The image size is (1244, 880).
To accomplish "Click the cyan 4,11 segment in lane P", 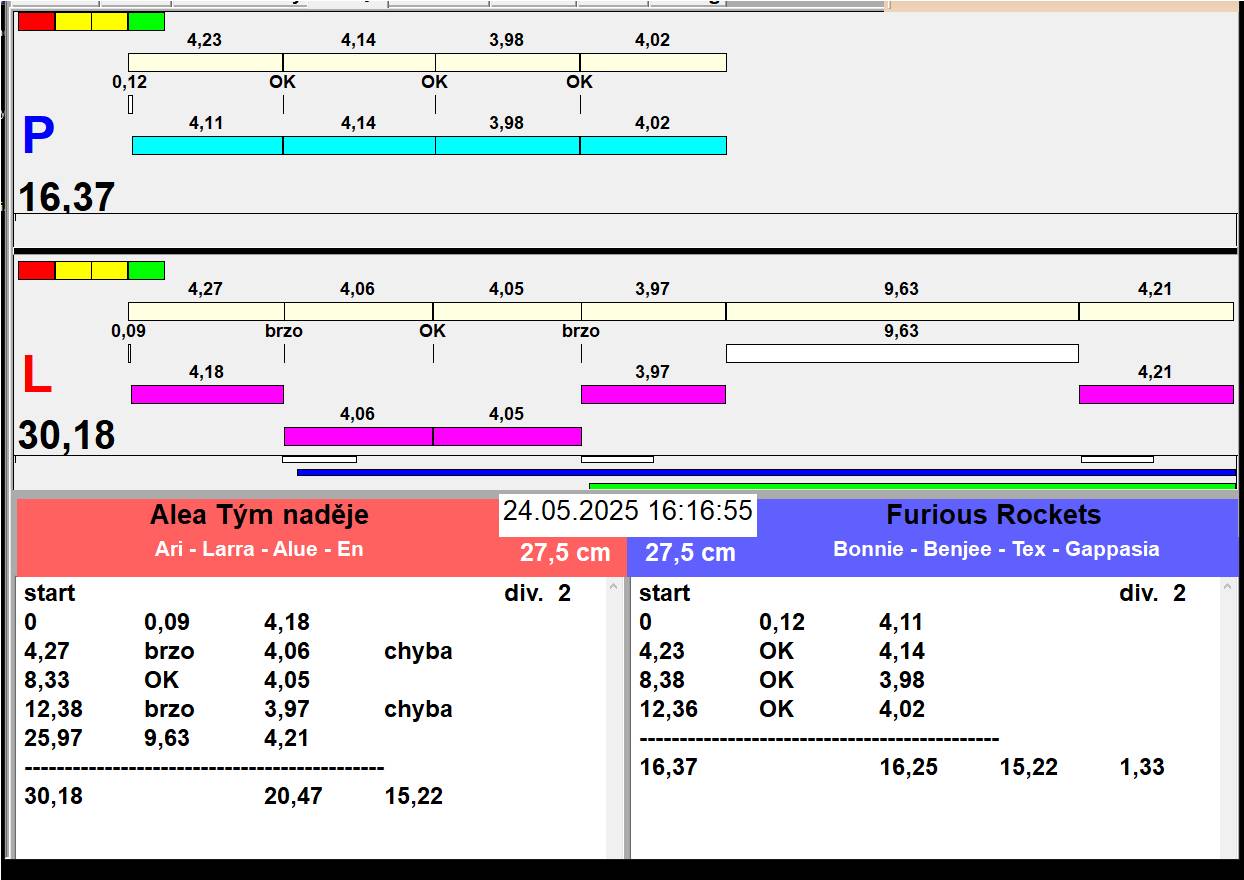I will point(207,145).
